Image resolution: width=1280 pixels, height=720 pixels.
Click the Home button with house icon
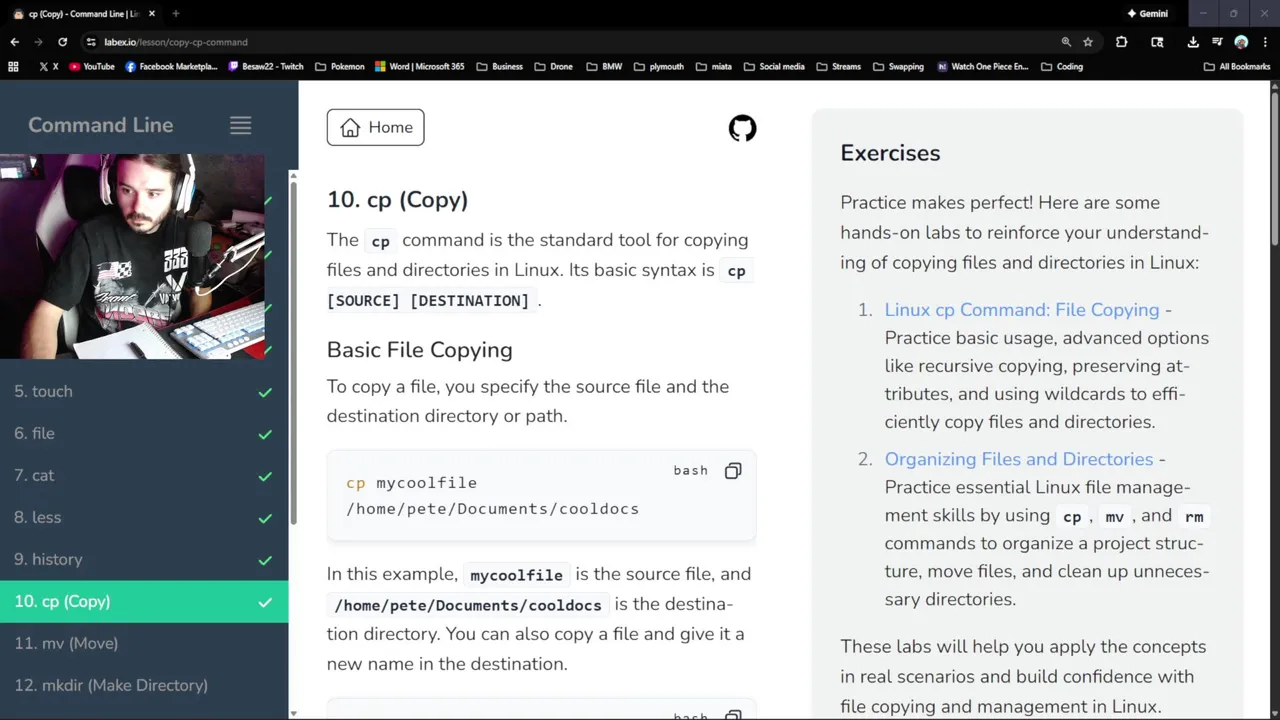pos(375,127)
